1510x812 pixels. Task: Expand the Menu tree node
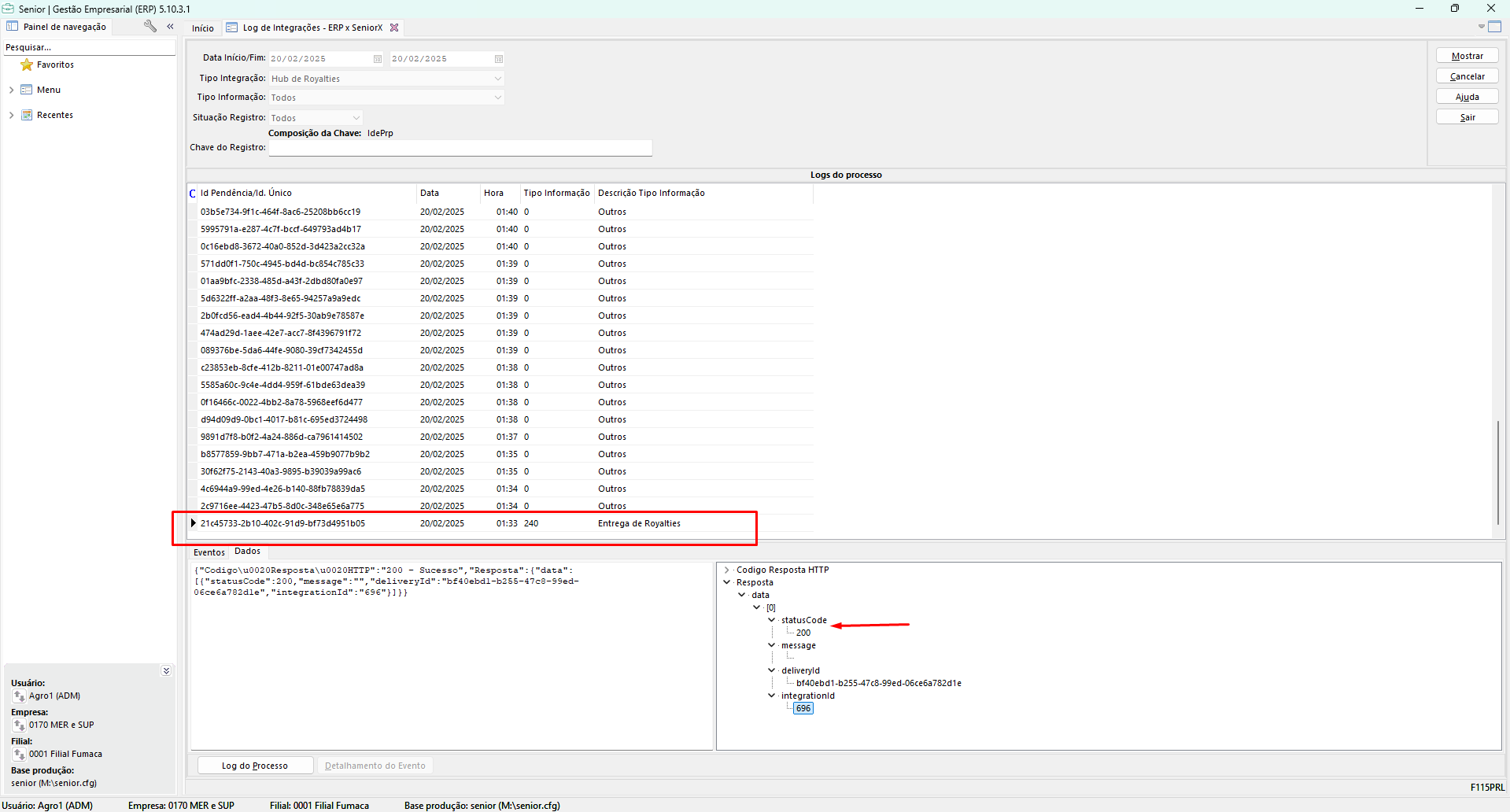(x=11, y=90)
